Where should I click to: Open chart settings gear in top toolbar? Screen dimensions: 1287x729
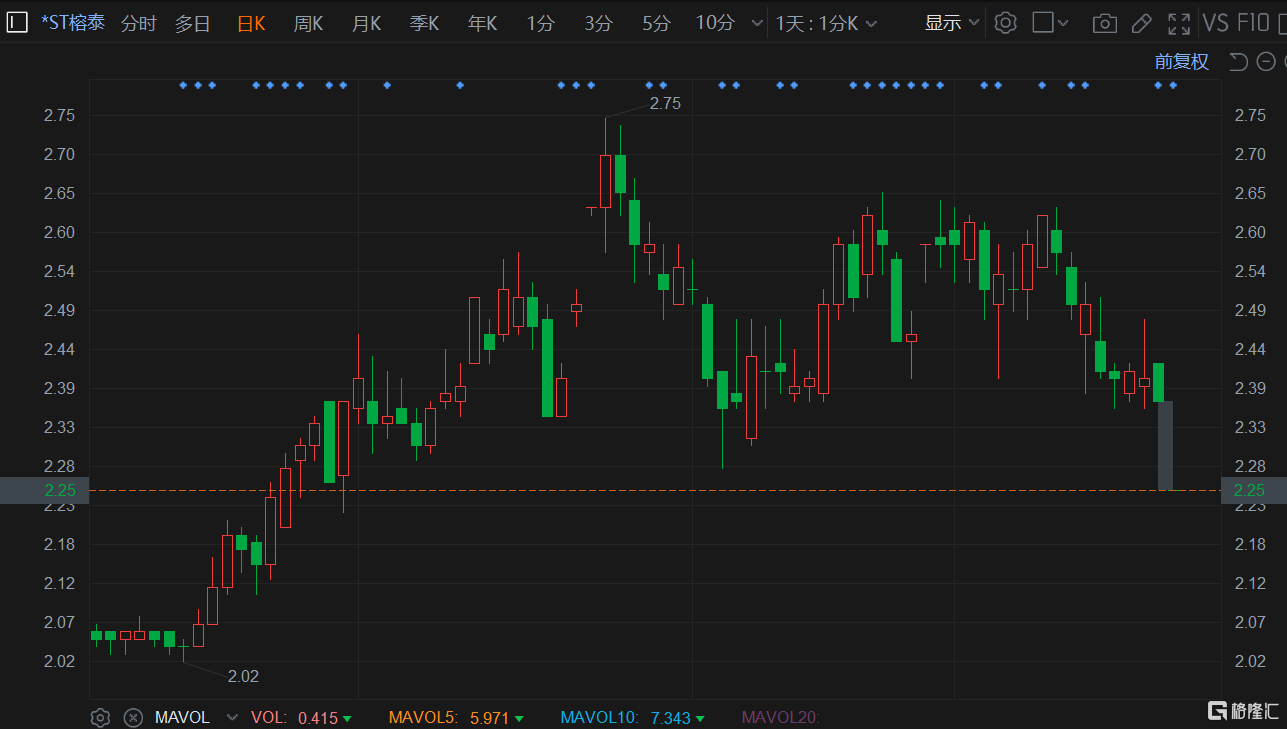(1006, 23)
